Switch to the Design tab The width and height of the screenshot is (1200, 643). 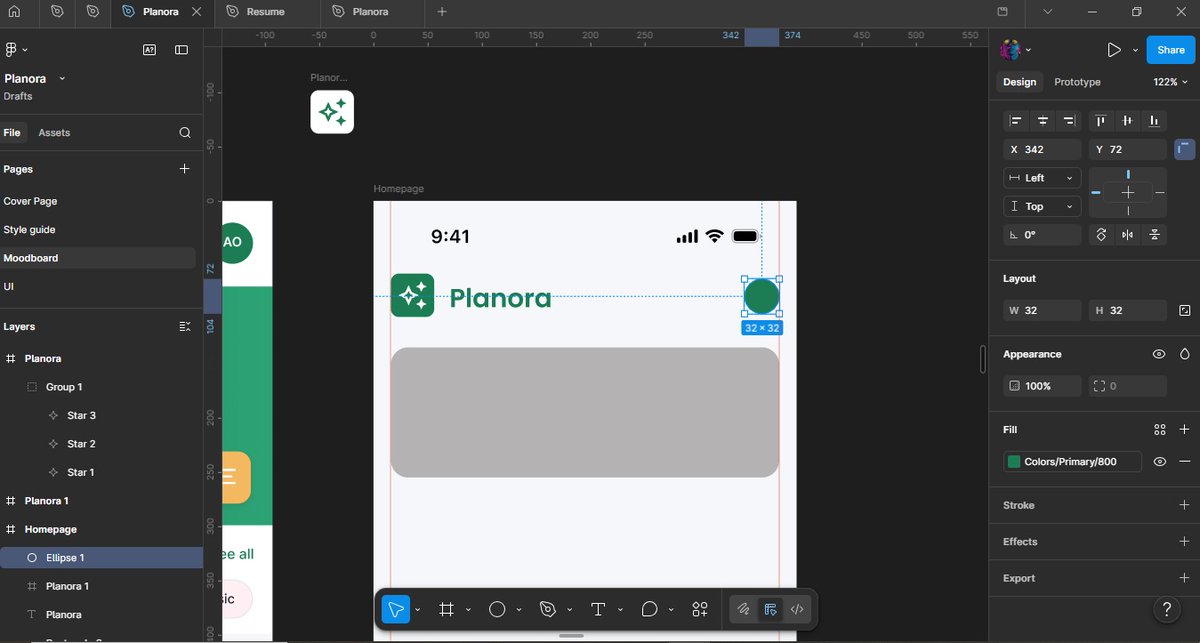pyautogui.click(x=1019, y=82)
